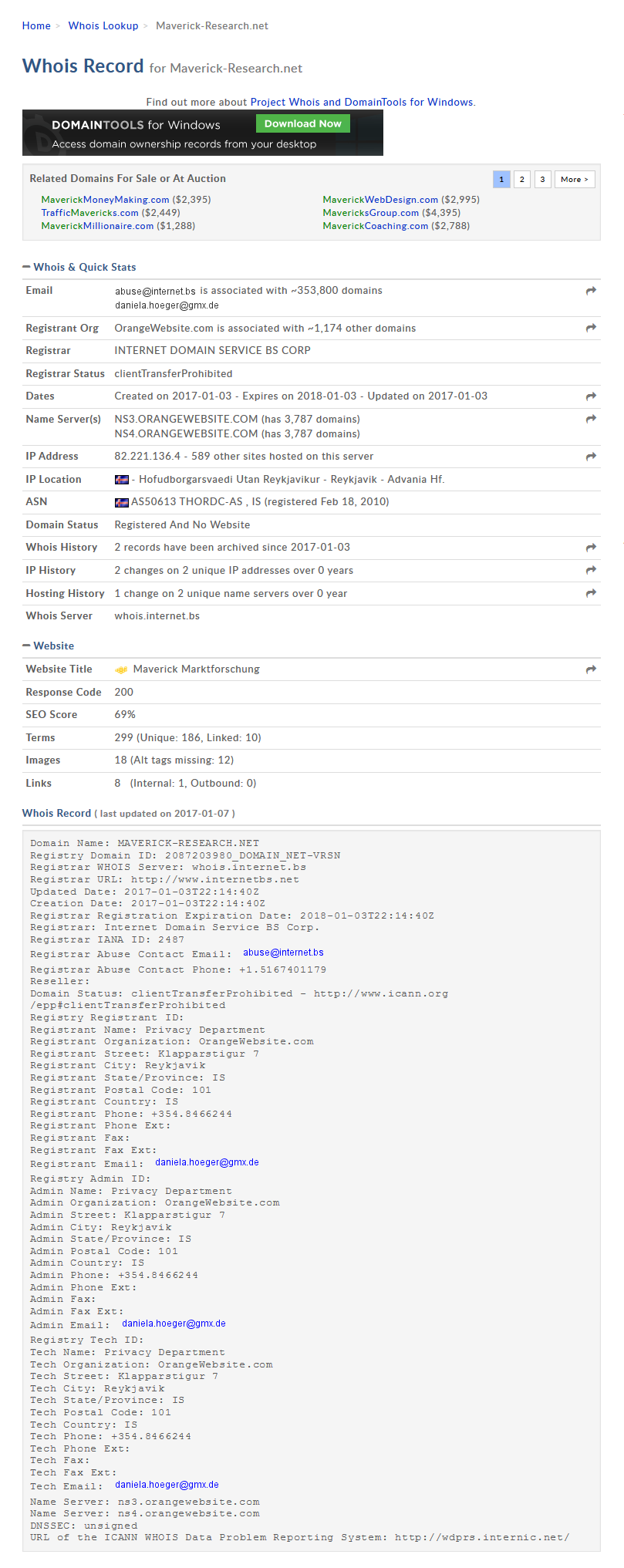
Task: Select Registered And No Website status
Action: pos(182,525)
